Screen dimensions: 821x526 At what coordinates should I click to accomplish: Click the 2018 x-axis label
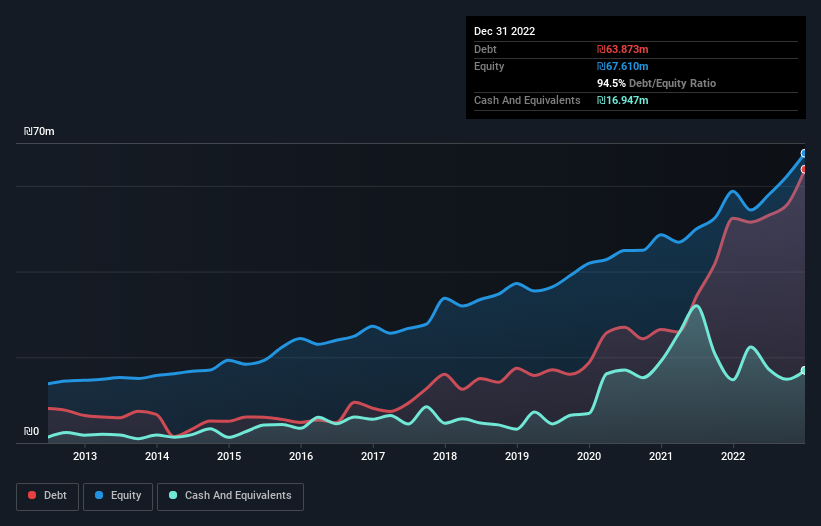coord(445,456)
